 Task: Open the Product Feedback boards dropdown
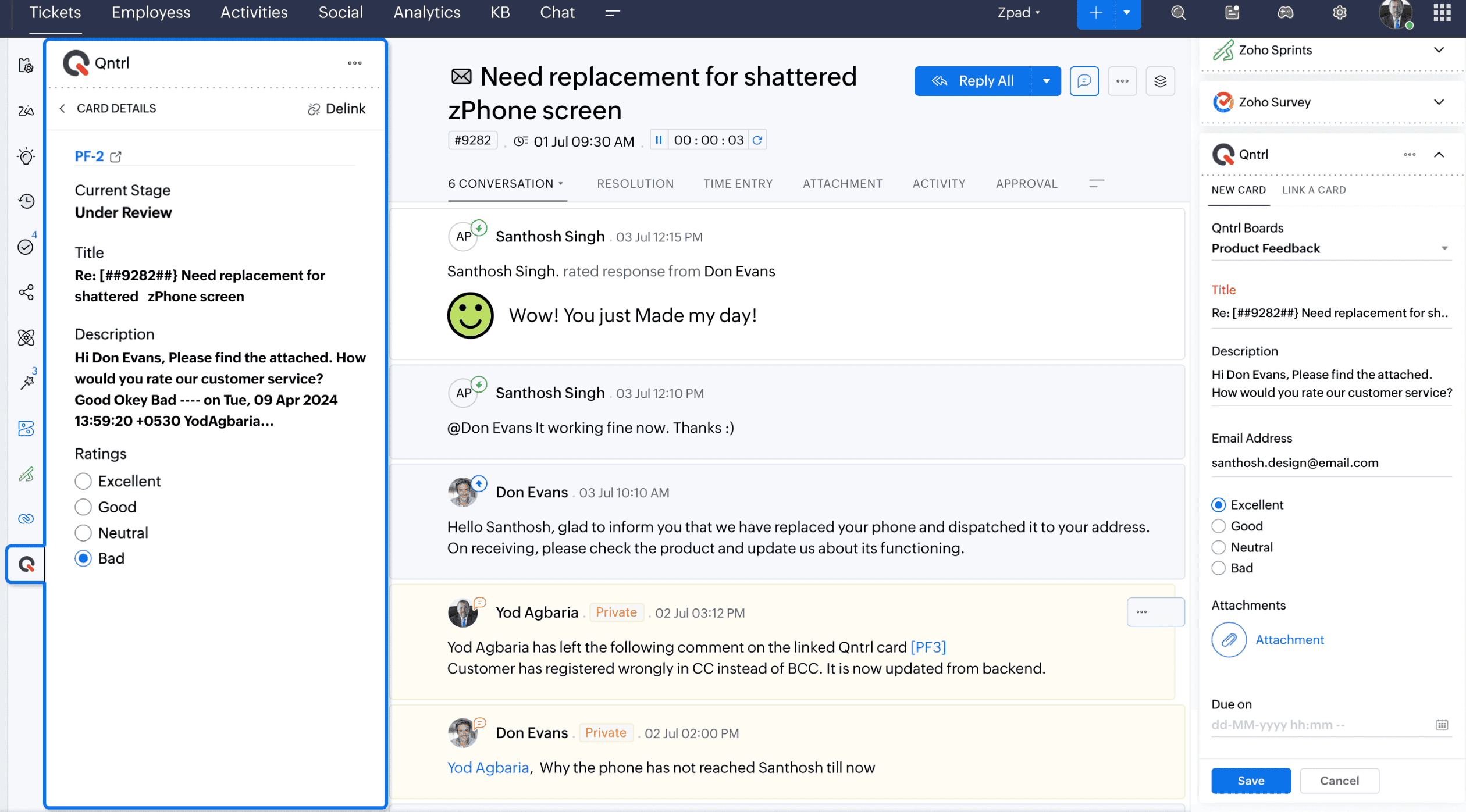(x=1444, y=248)
